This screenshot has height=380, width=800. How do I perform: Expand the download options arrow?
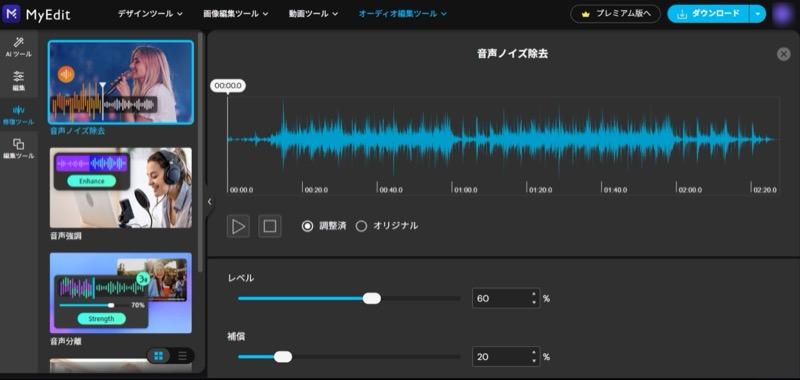click(x=758, y=14)
